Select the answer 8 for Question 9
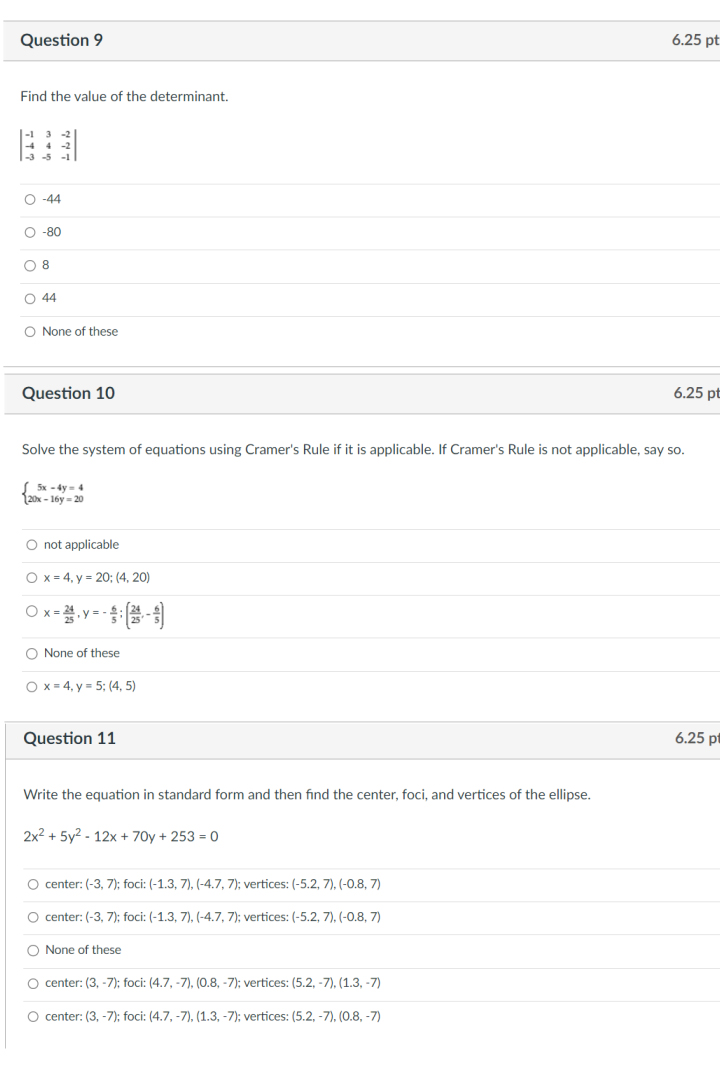The image size is (720, 1080). (31, 264)
